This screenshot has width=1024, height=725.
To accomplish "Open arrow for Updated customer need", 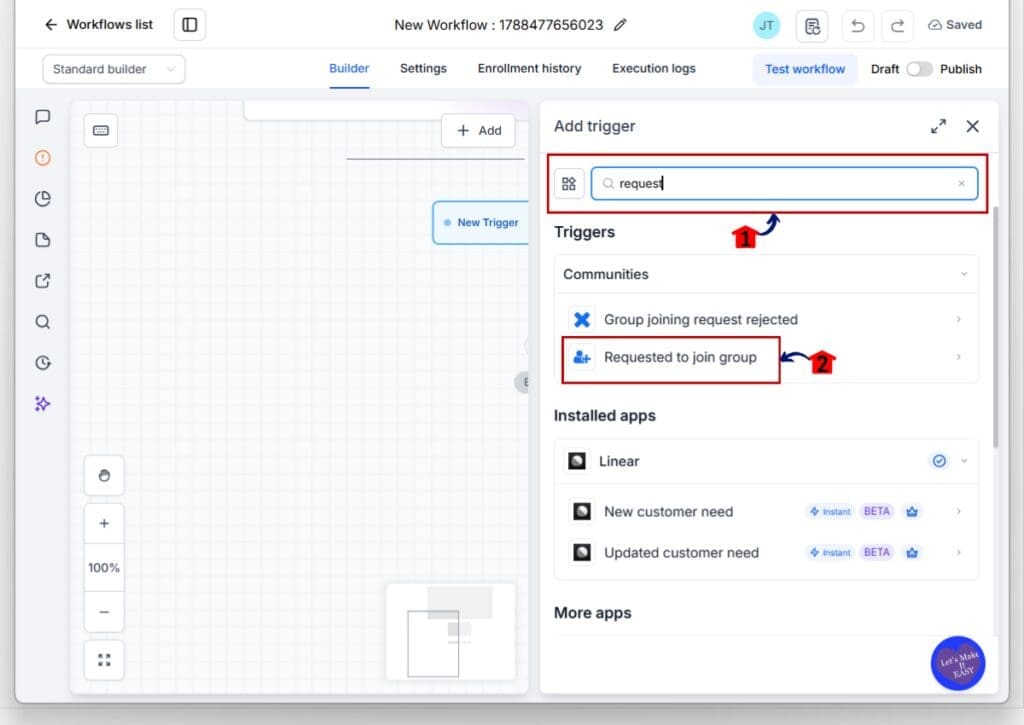I will point(959,553).
